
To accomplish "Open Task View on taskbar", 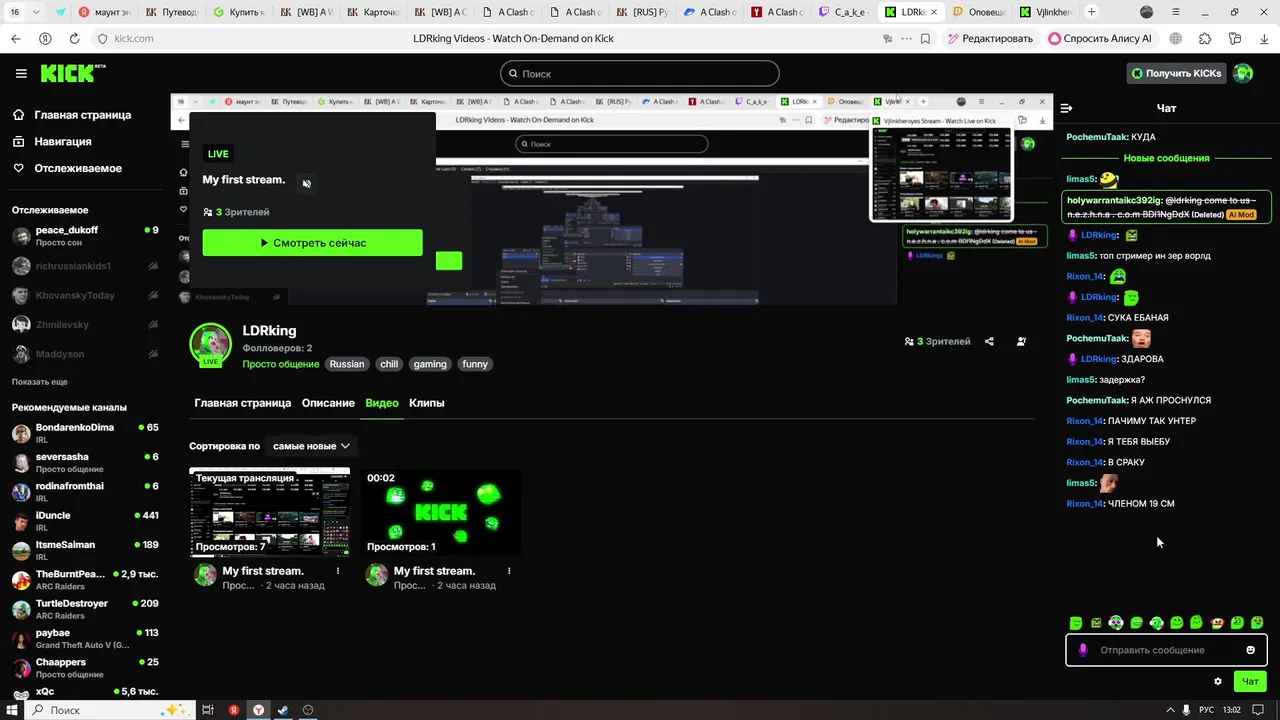I will (208, 710).
